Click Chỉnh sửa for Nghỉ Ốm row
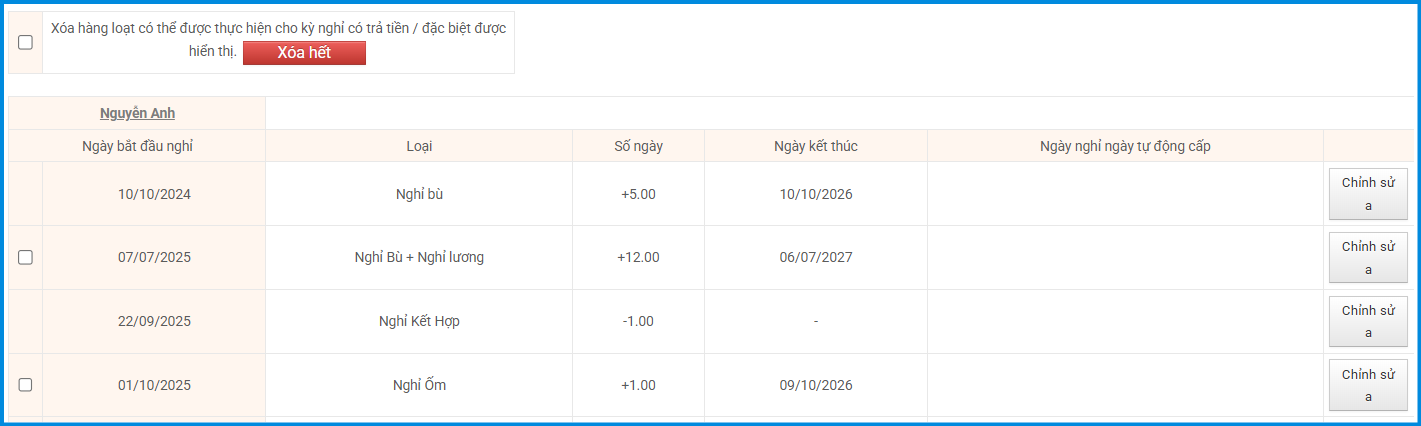This screenshot has height=426, width=1421. coord(1368,386)
